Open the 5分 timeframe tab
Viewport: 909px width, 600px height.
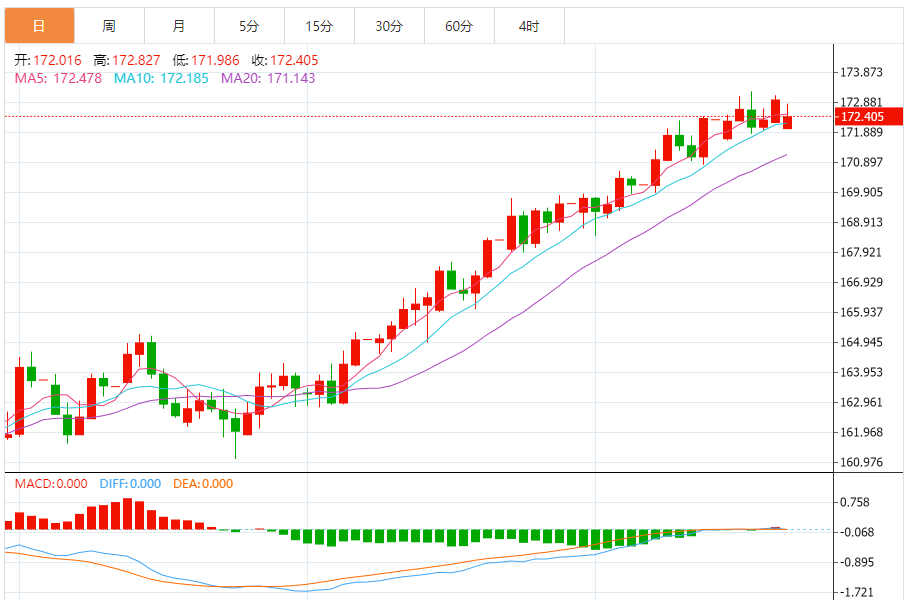(x=250, y=26)
